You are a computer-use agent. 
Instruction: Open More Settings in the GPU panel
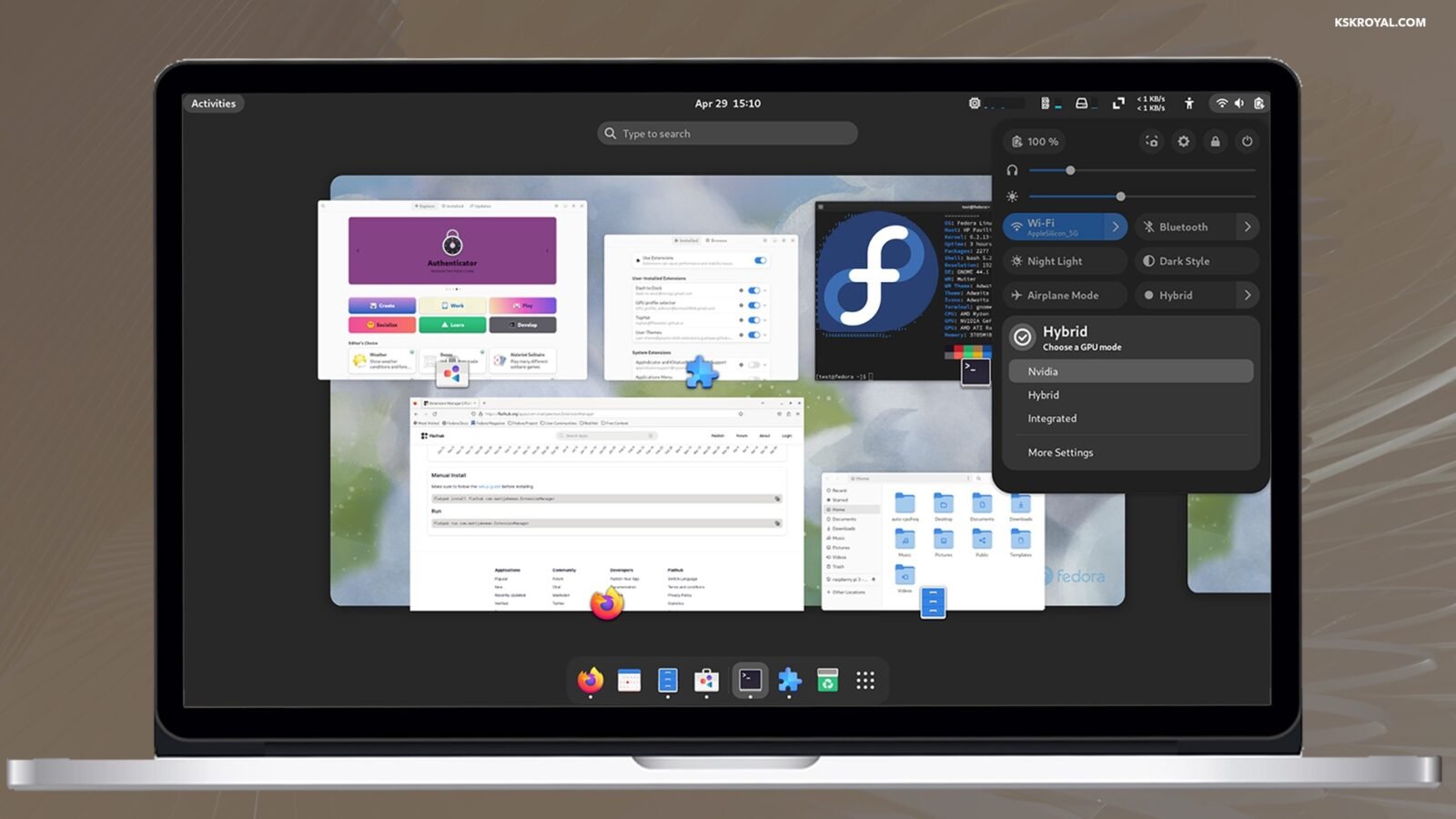coord(1059,452)
